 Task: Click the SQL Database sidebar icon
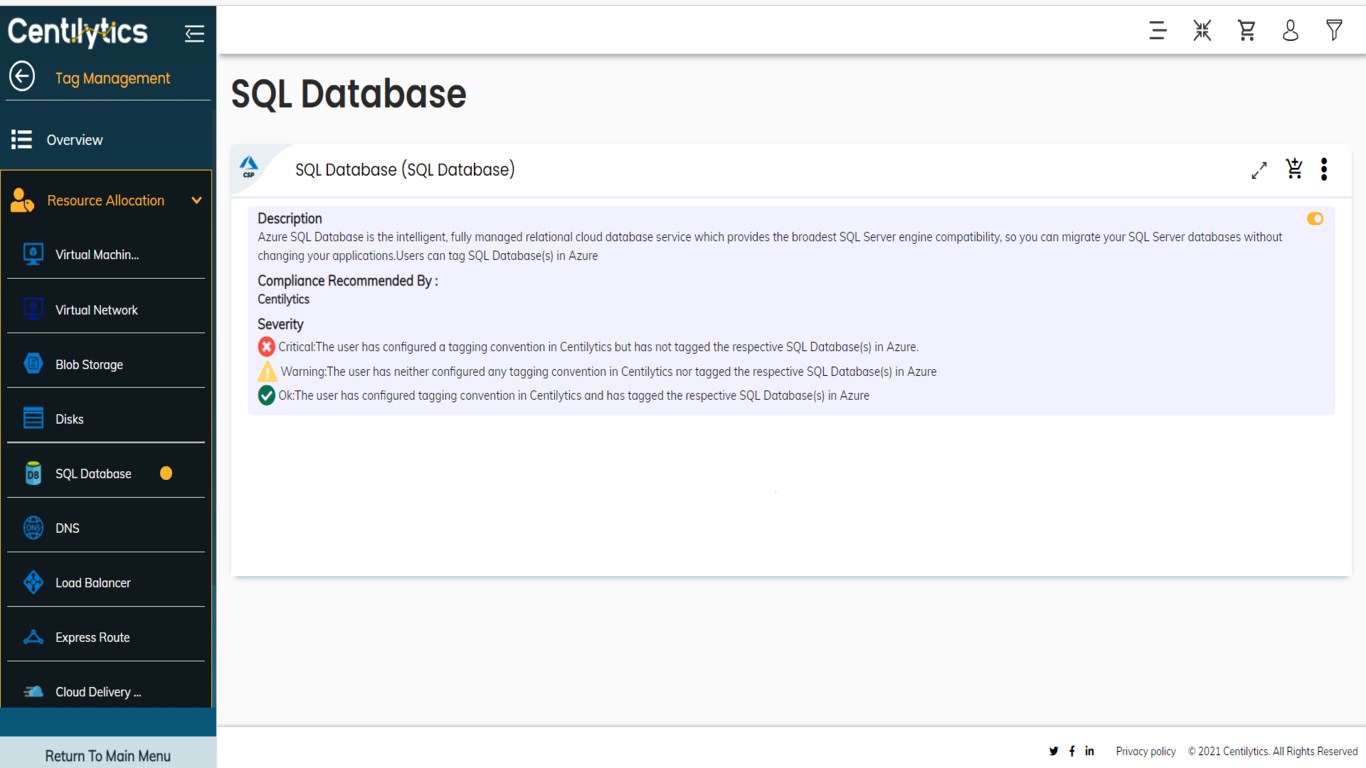33,473
